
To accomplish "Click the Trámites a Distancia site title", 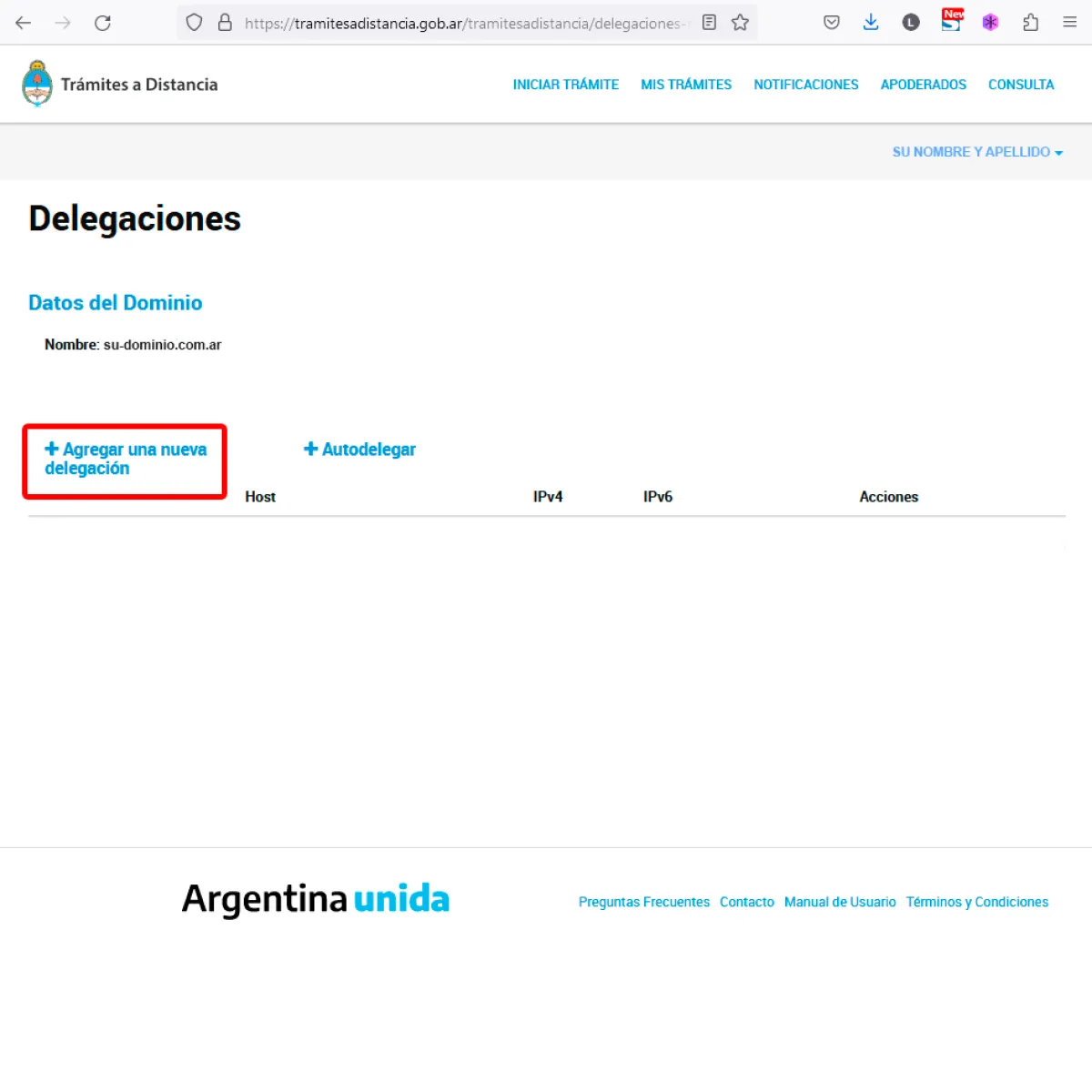I will coord(139,85).
